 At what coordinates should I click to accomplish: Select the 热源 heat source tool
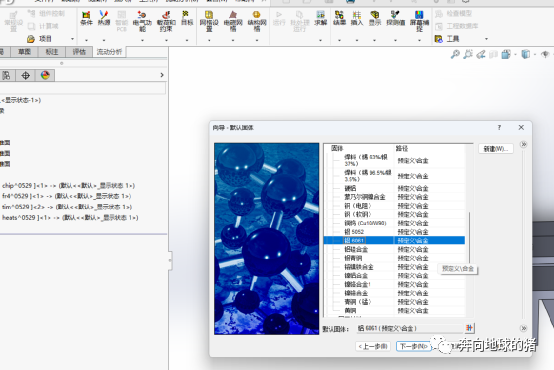[x=104, y=18]
